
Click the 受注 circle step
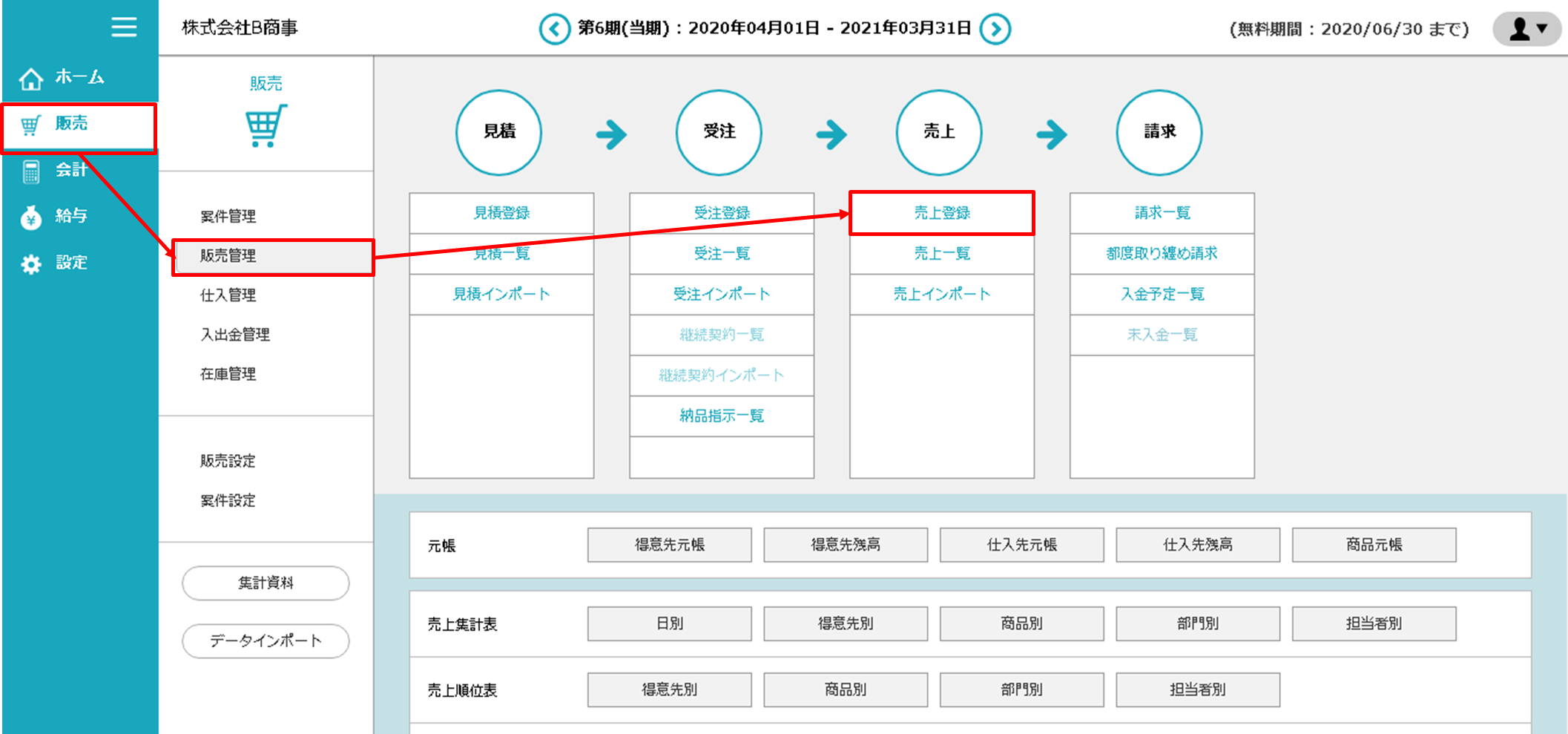719,132
